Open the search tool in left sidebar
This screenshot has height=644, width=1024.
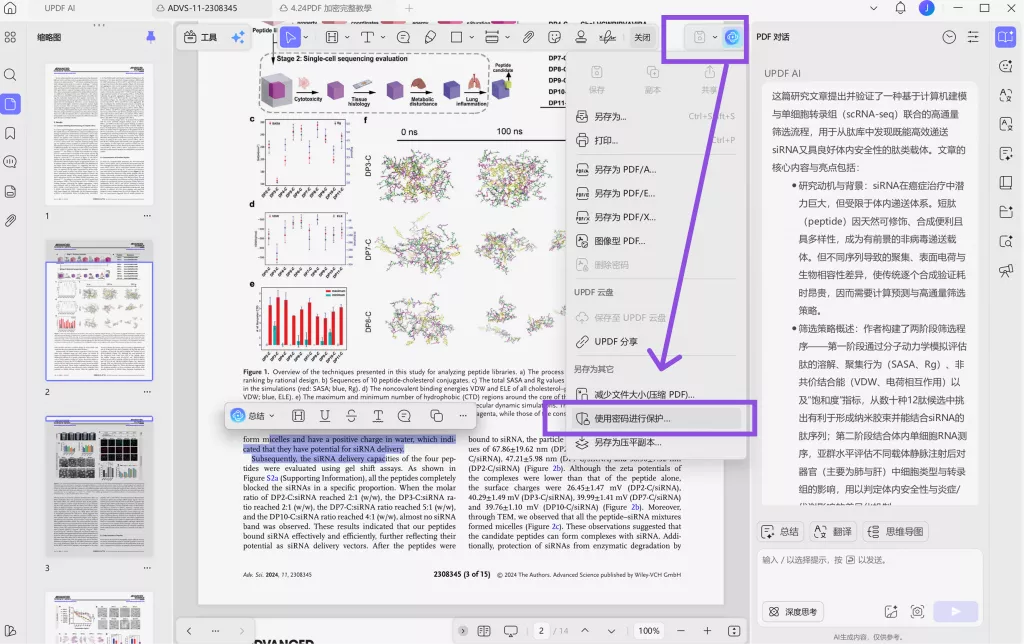point(10,74)
